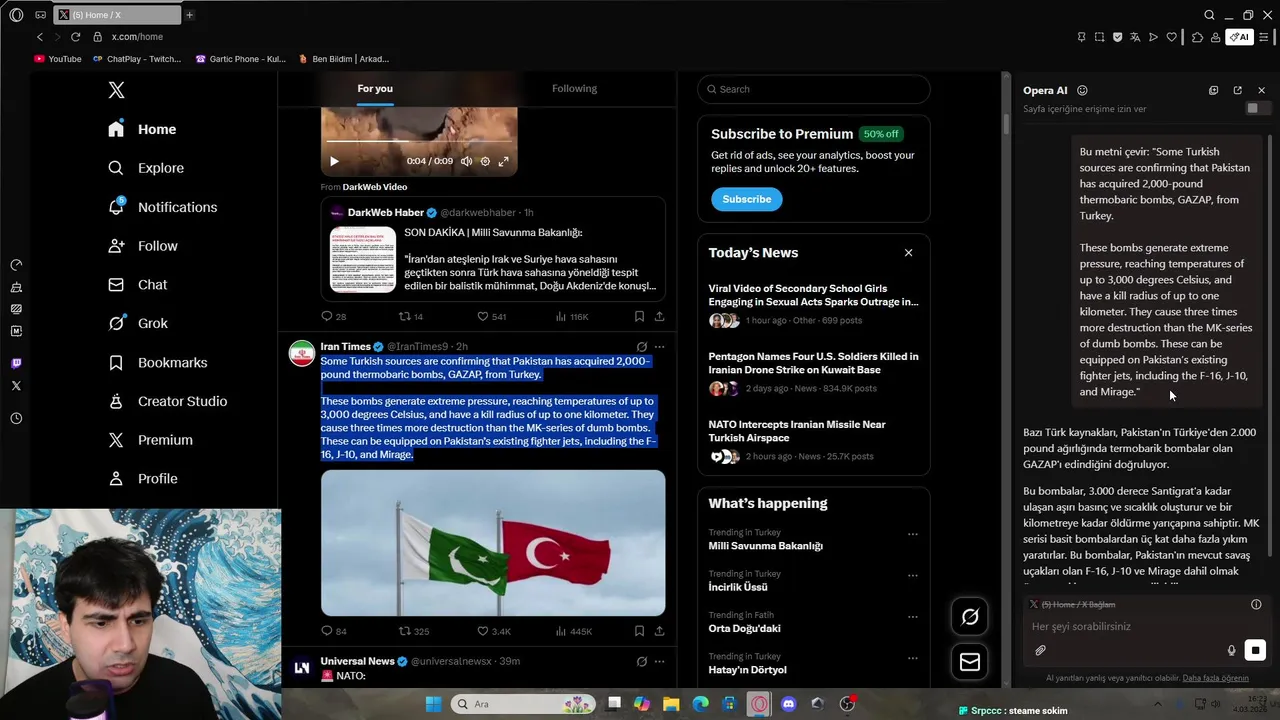Open the Gartic Phone bookmark
Viewport: 1280px width, 720px height.
point(240,59)
